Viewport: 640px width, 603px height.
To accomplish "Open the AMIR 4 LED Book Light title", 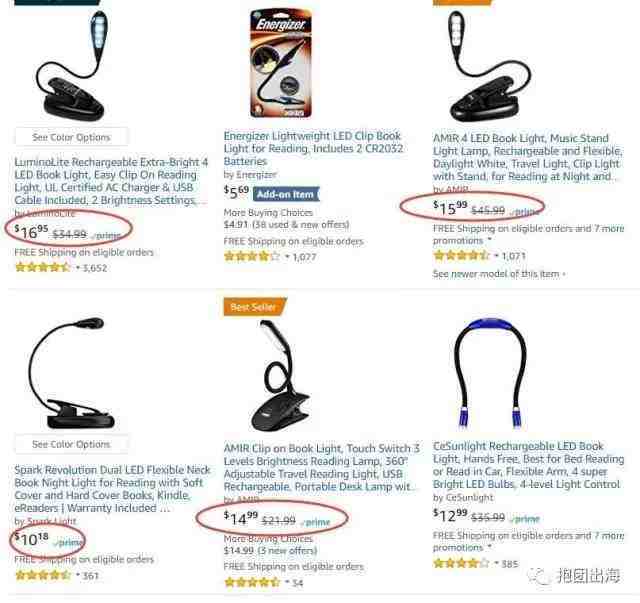I will (x=528, y=157).
